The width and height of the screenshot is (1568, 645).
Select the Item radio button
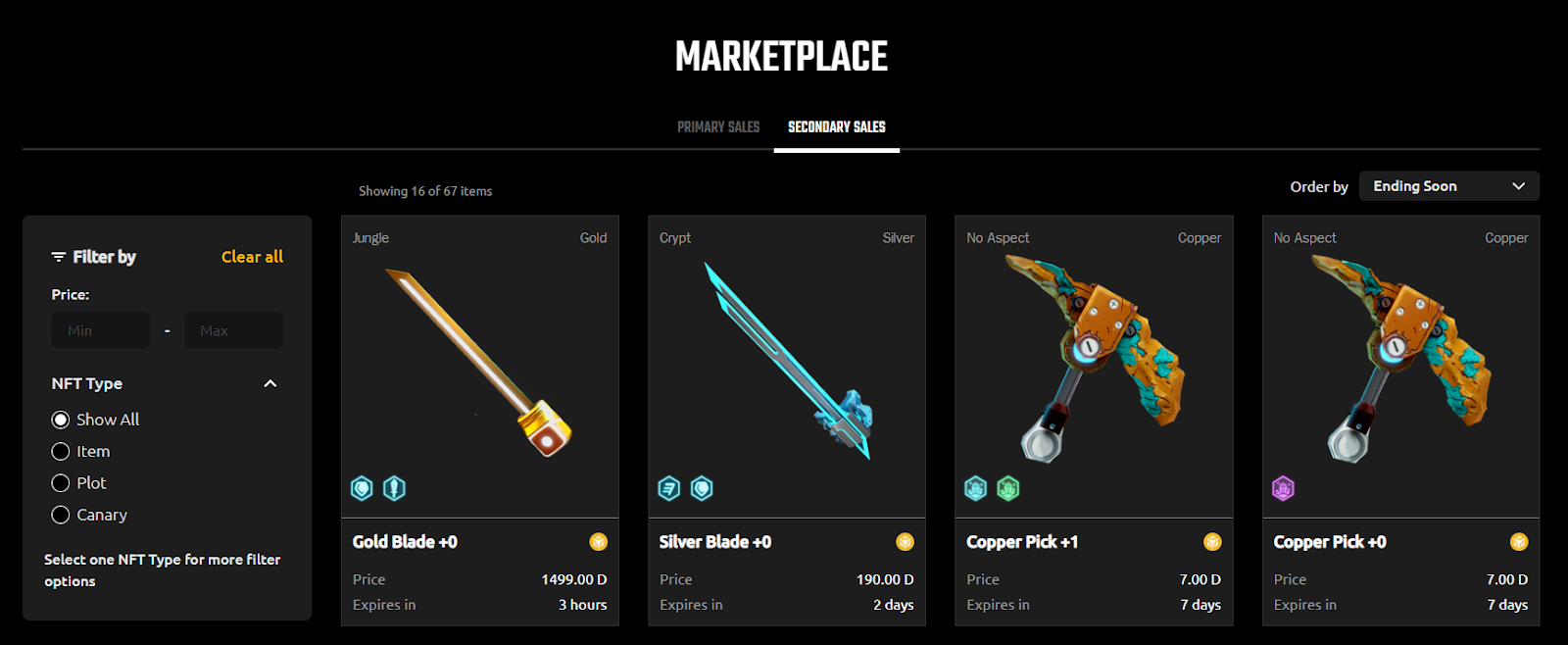point(61,451)
